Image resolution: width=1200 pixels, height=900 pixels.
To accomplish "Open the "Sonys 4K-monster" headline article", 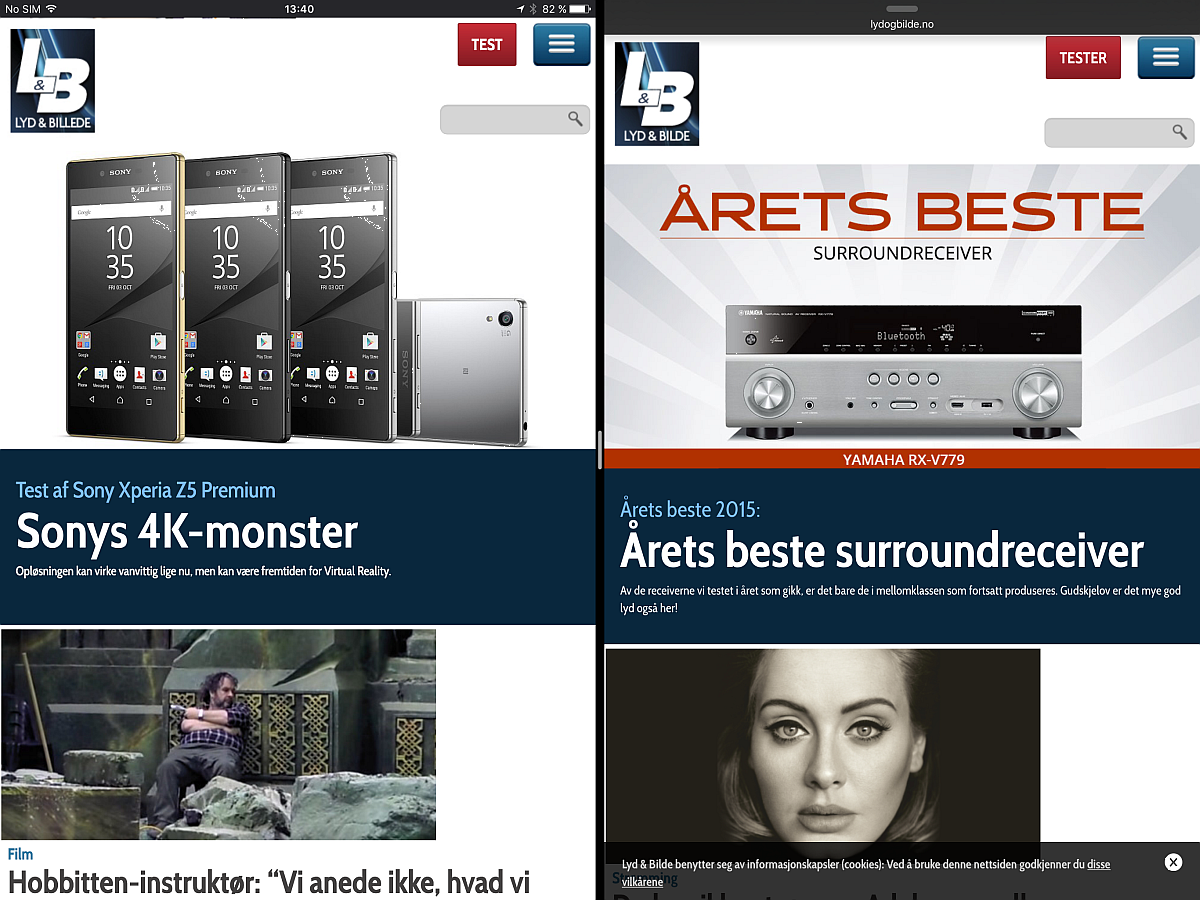I will (187, 532).
